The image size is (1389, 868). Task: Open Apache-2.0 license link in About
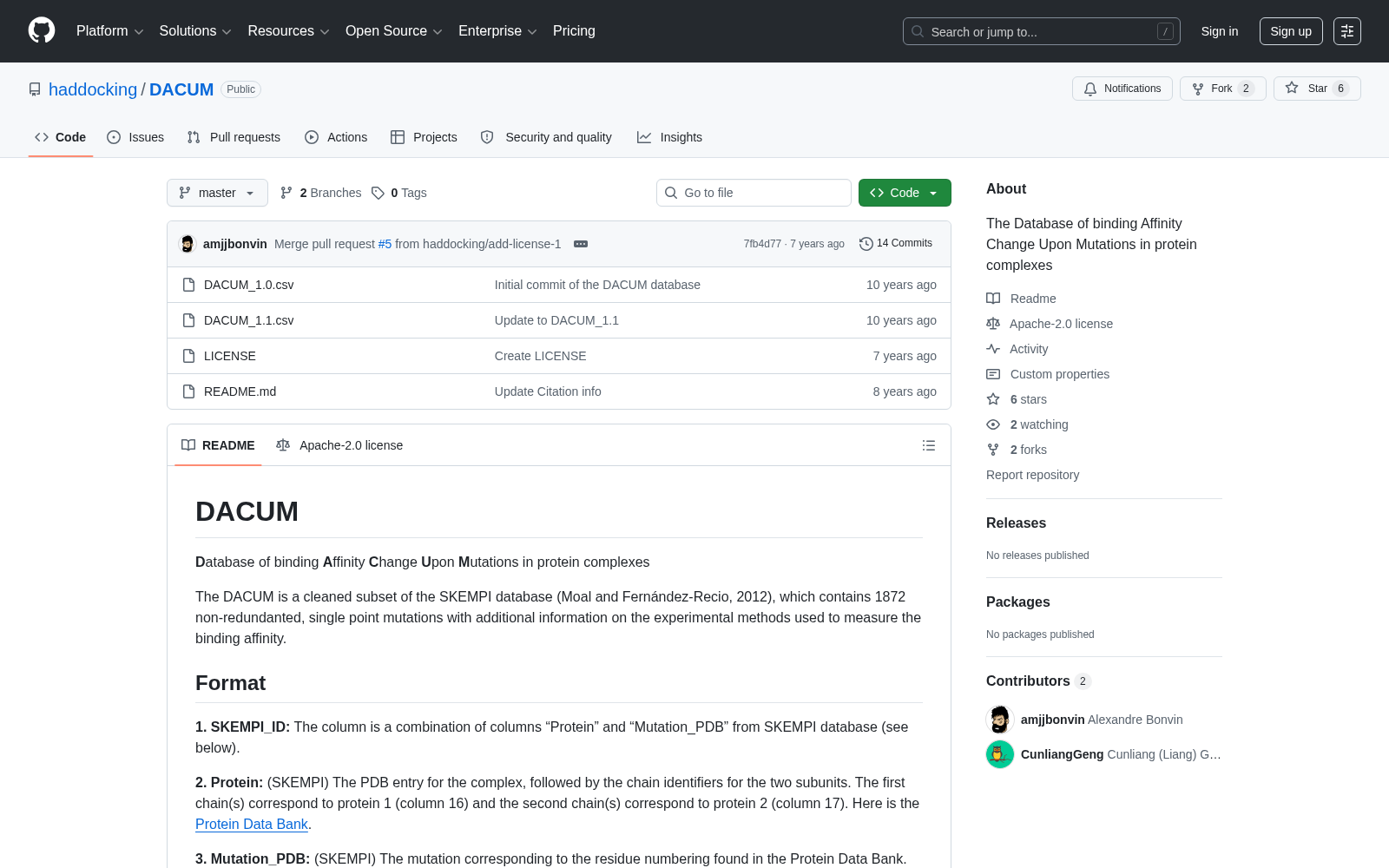[1050, 324]
